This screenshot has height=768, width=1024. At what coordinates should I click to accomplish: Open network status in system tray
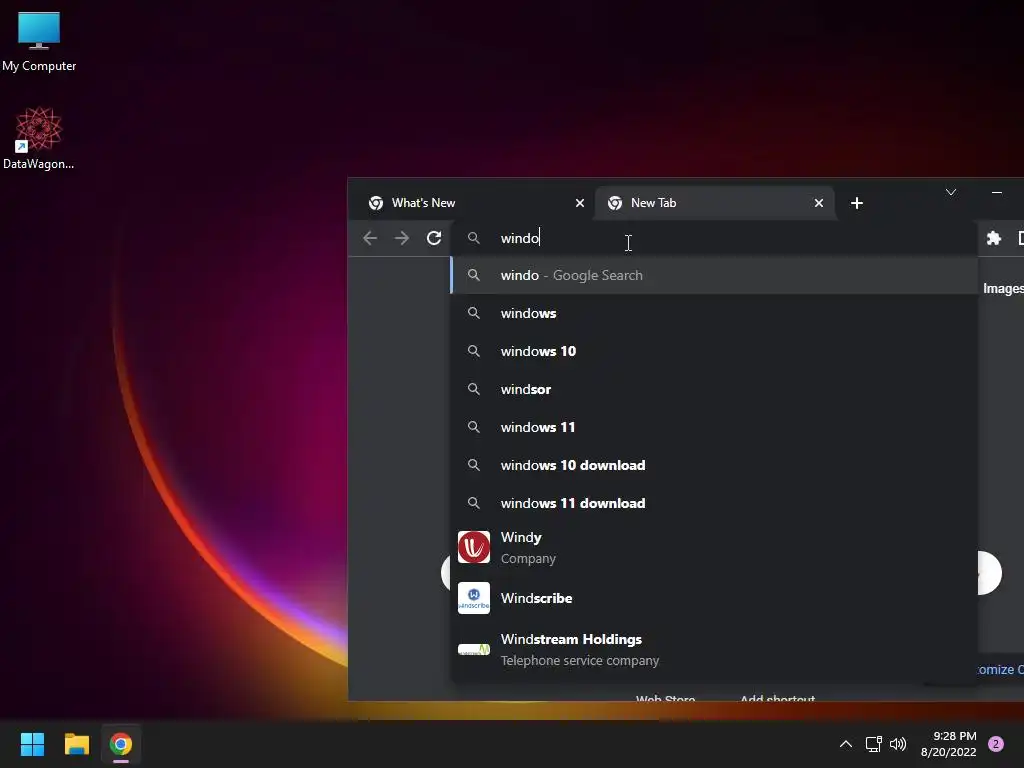(x=874, y=744)
